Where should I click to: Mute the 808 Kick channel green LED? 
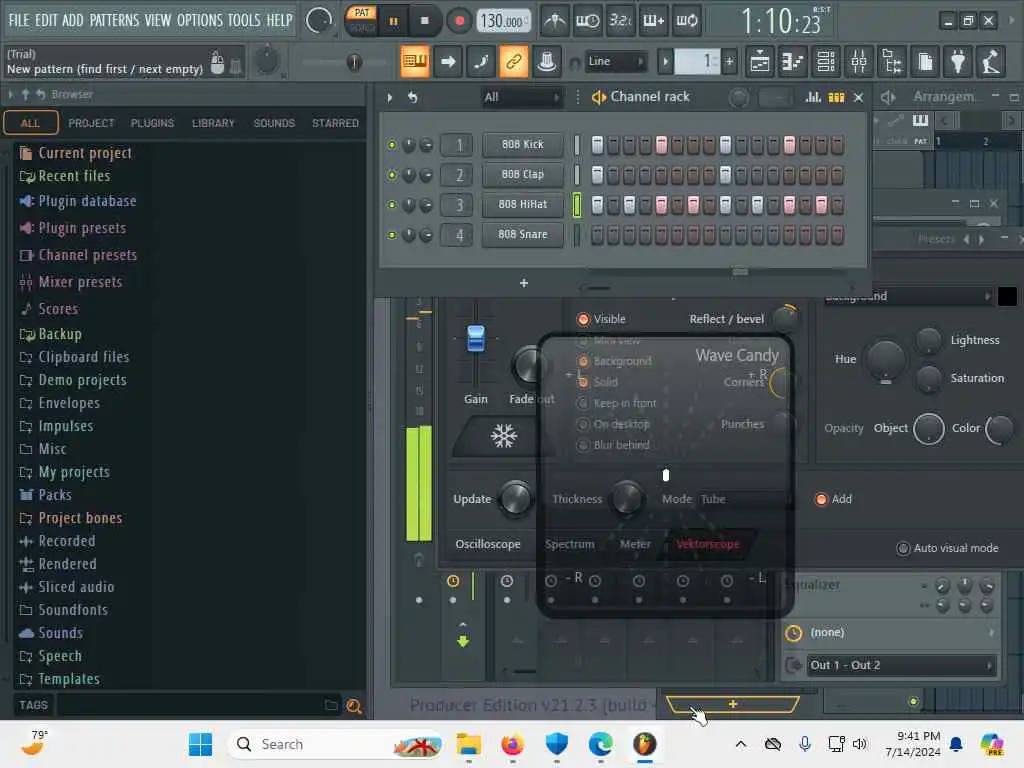(x=392, y=145)
